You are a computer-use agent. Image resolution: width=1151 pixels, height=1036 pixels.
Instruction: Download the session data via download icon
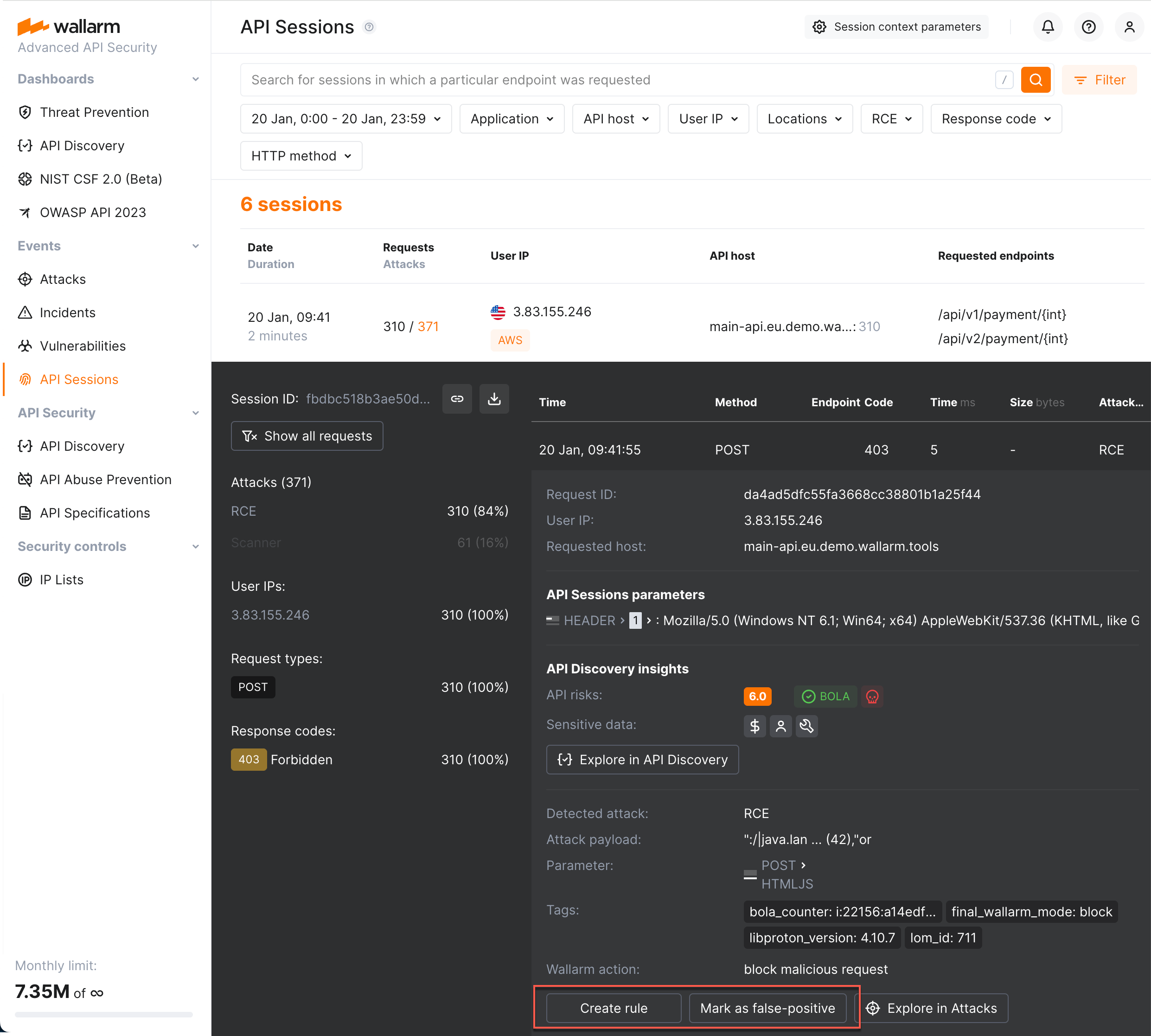[x=494, y=398]
